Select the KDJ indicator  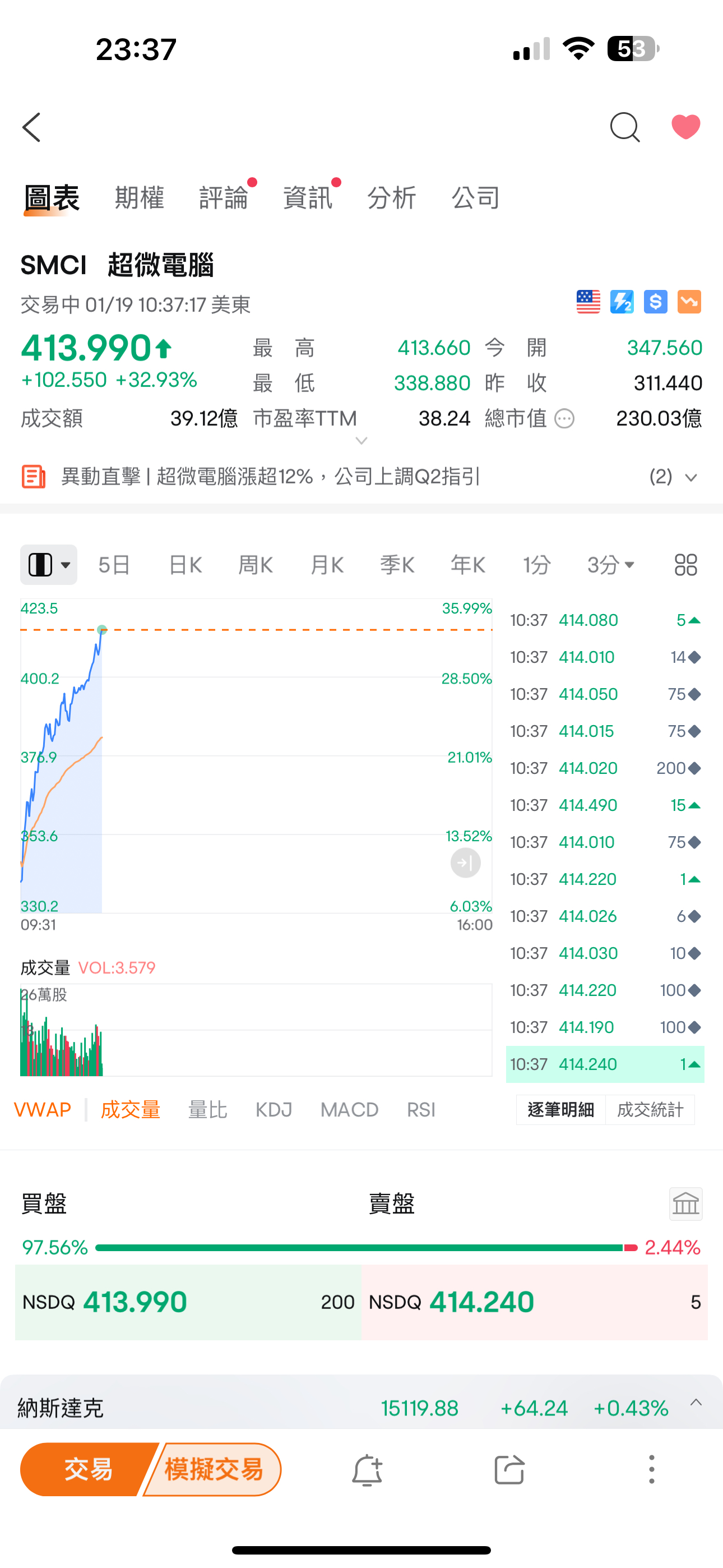tap(274, 1110)
